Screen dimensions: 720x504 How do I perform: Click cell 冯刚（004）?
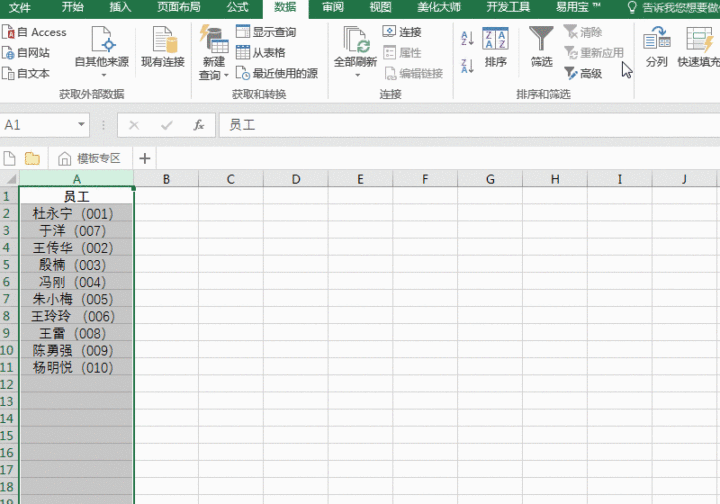(77, 282)
